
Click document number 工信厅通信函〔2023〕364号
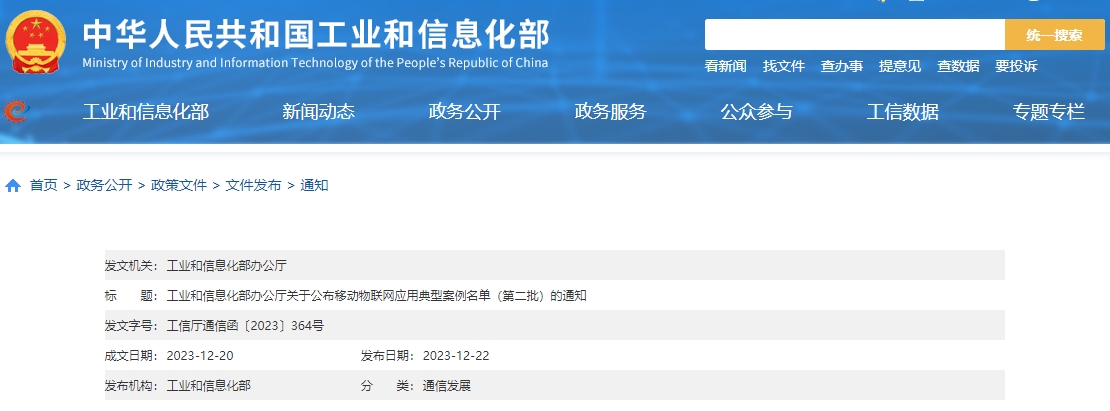(x=245, y=326)
